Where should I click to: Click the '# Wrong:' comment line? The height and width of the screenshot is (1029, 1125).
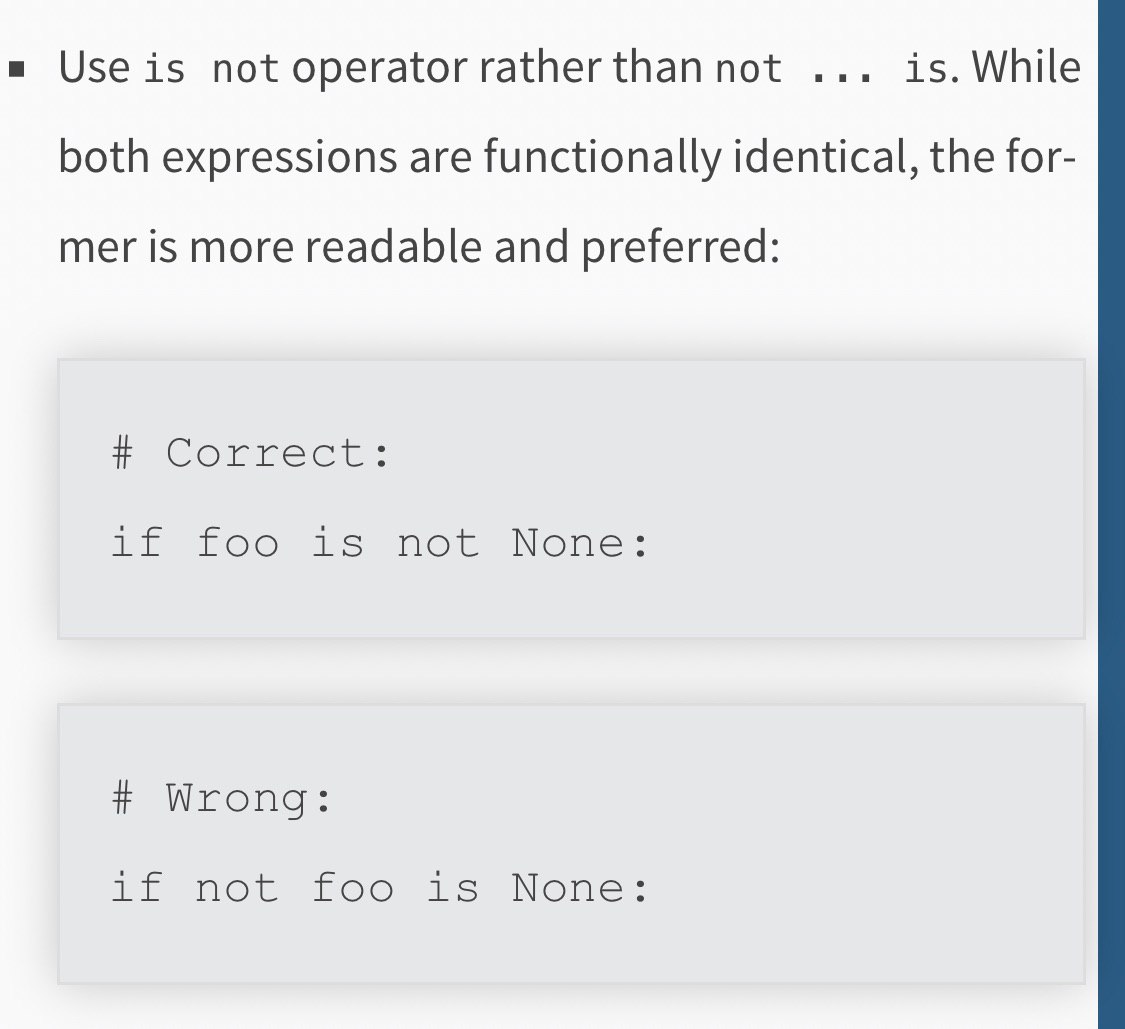coord(222,798)
